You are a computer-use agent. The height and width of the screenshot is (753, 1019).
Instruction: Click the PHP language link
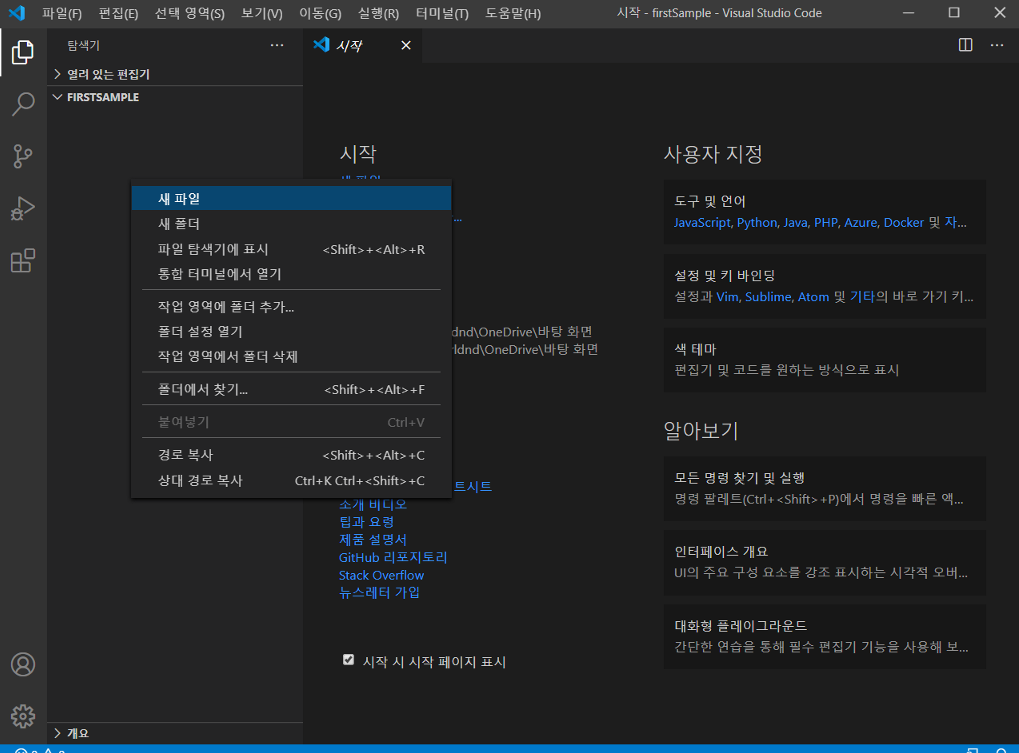826,222
